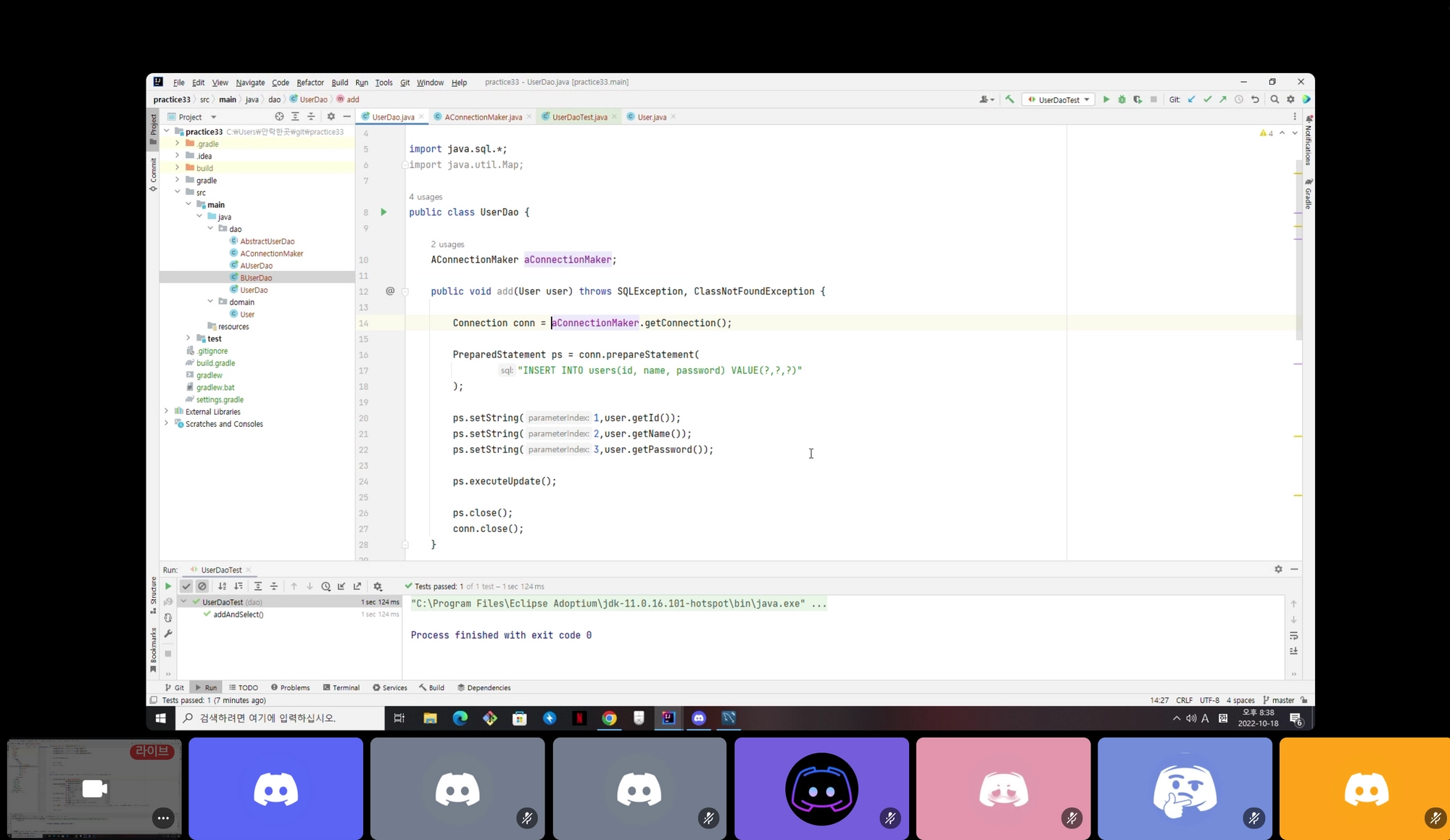Push commits with Git push arrow
The width and height of the screenshot is (1450, 840).
[1223, 99]
